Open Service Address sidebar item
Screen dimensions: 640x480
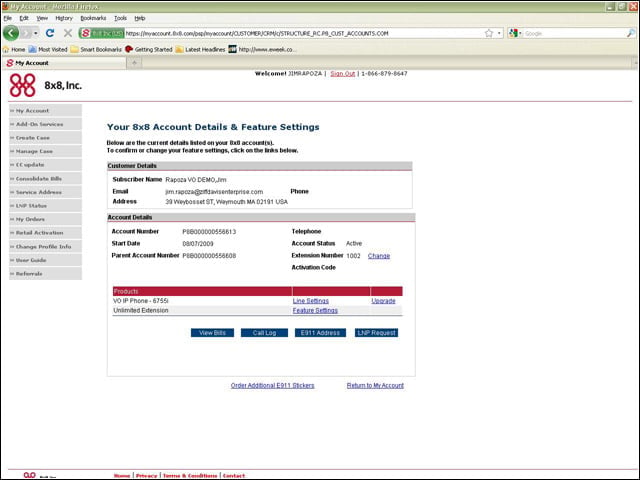(45, 192)
